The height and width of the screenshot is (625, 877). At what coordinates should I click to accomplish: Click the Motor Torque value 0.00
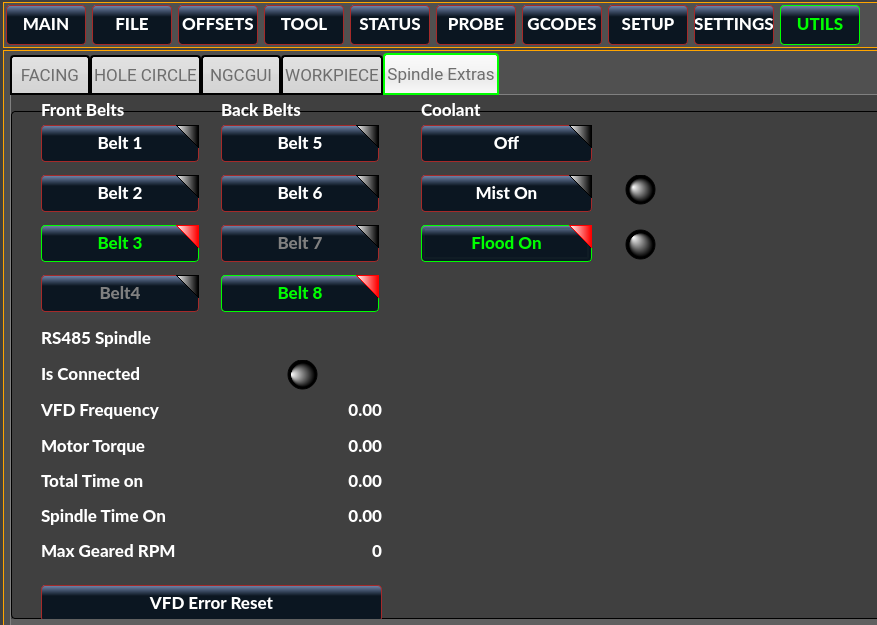(365, 446)
